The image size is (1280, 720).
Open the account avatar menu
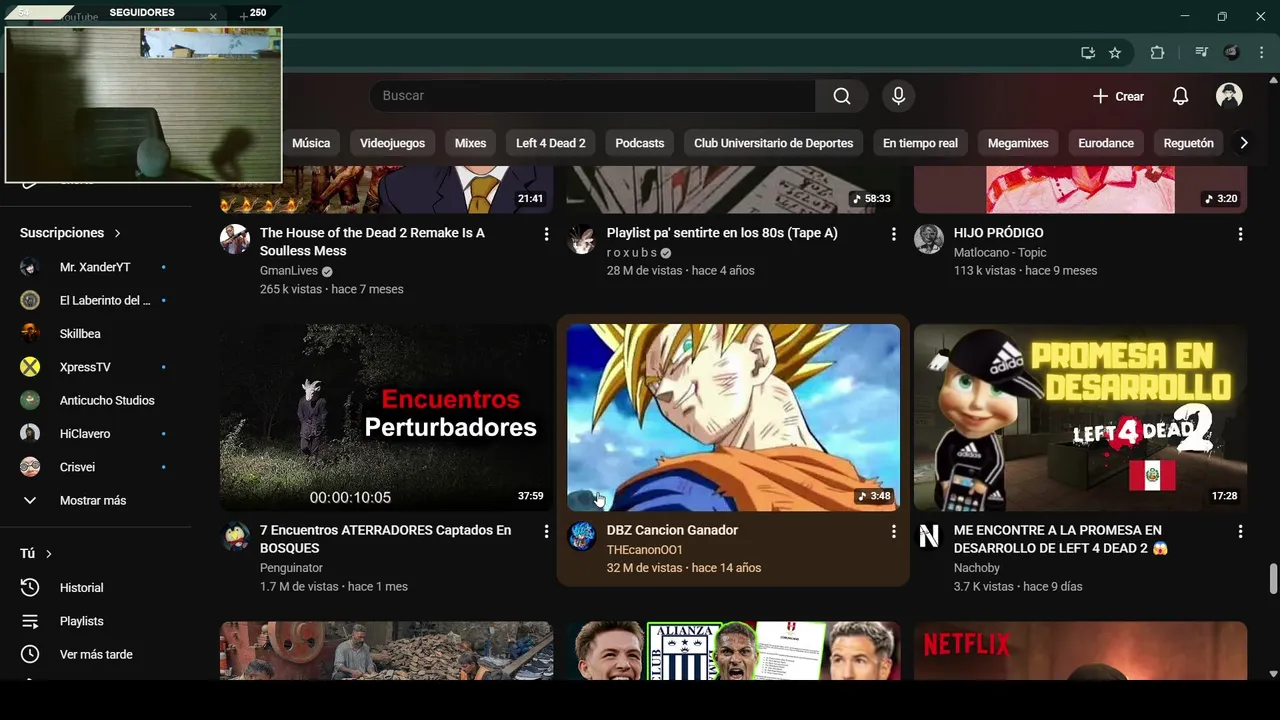click(1229, 96)
